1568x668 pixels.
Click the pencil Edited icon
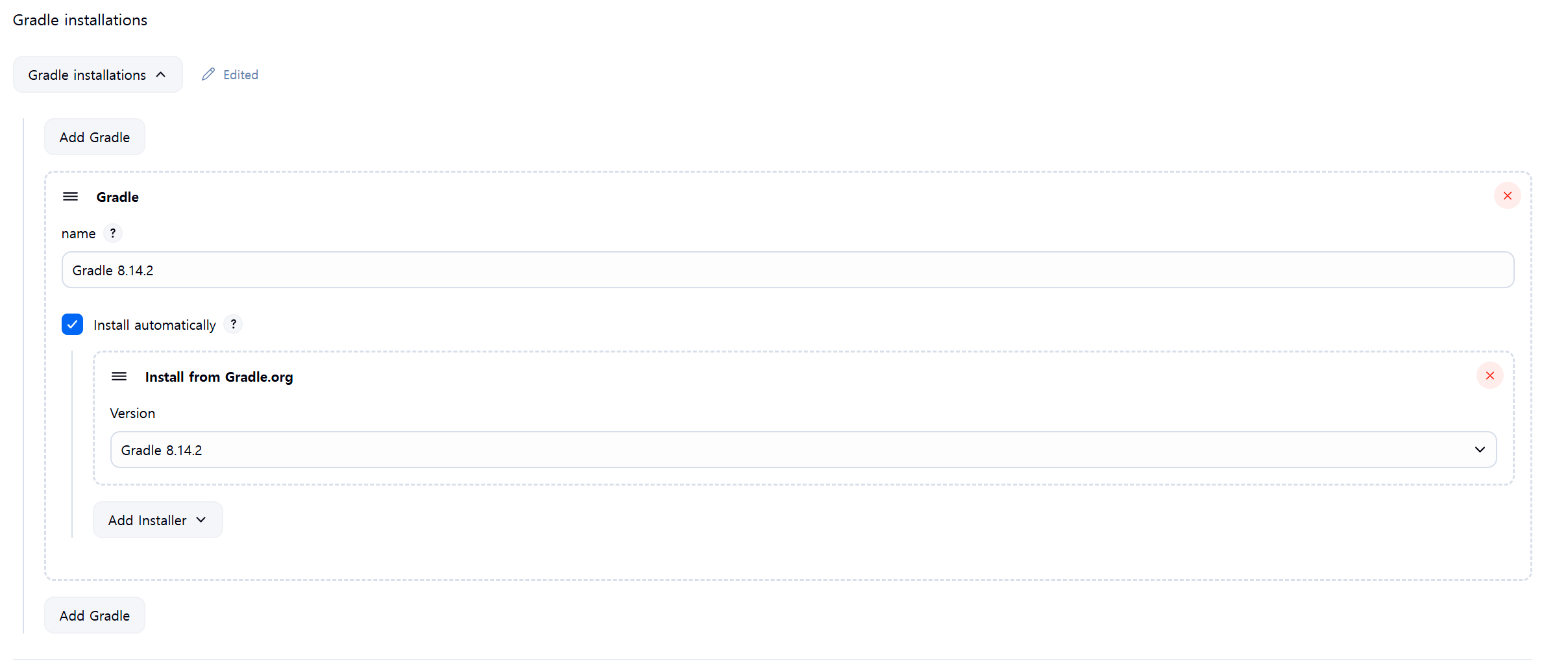coord(208,75)
